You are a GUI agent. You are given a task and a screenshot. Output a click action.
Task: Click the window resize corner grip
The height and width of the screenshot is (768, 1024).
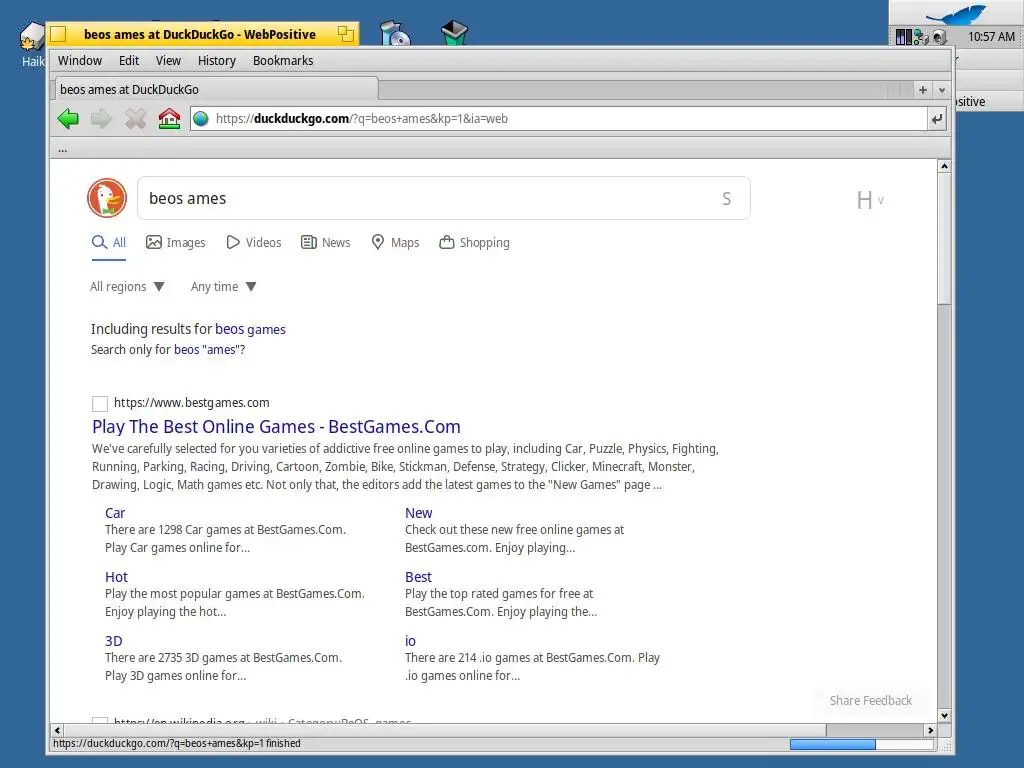coord(945,744)
